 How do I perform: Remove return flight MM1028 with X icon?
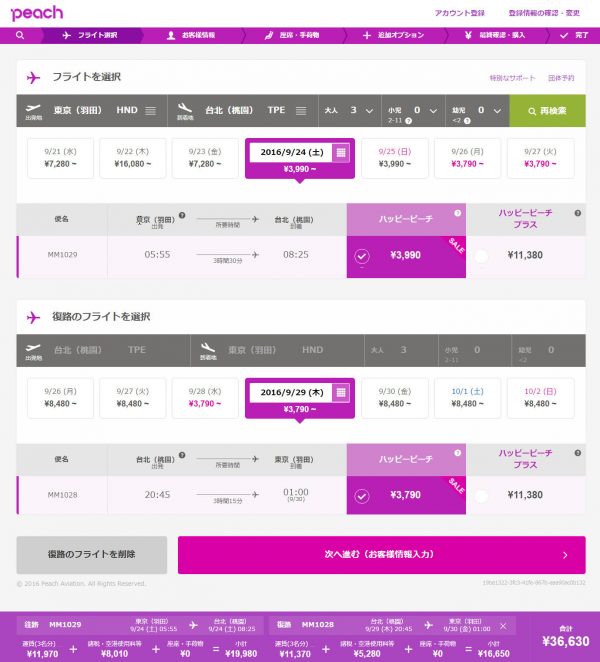(503, 626)
